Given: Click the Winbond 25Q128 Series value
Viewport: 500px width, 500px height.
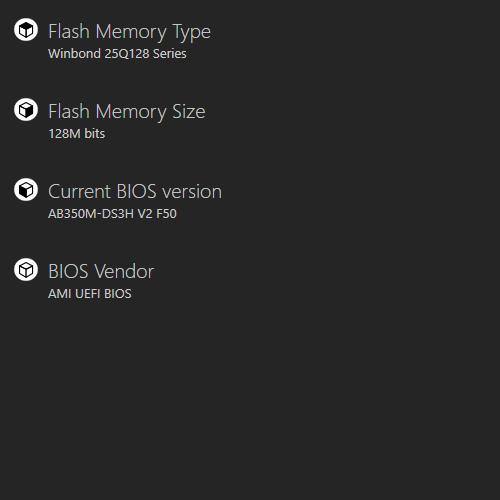Looking at the screenshot, I should [117, 54].
